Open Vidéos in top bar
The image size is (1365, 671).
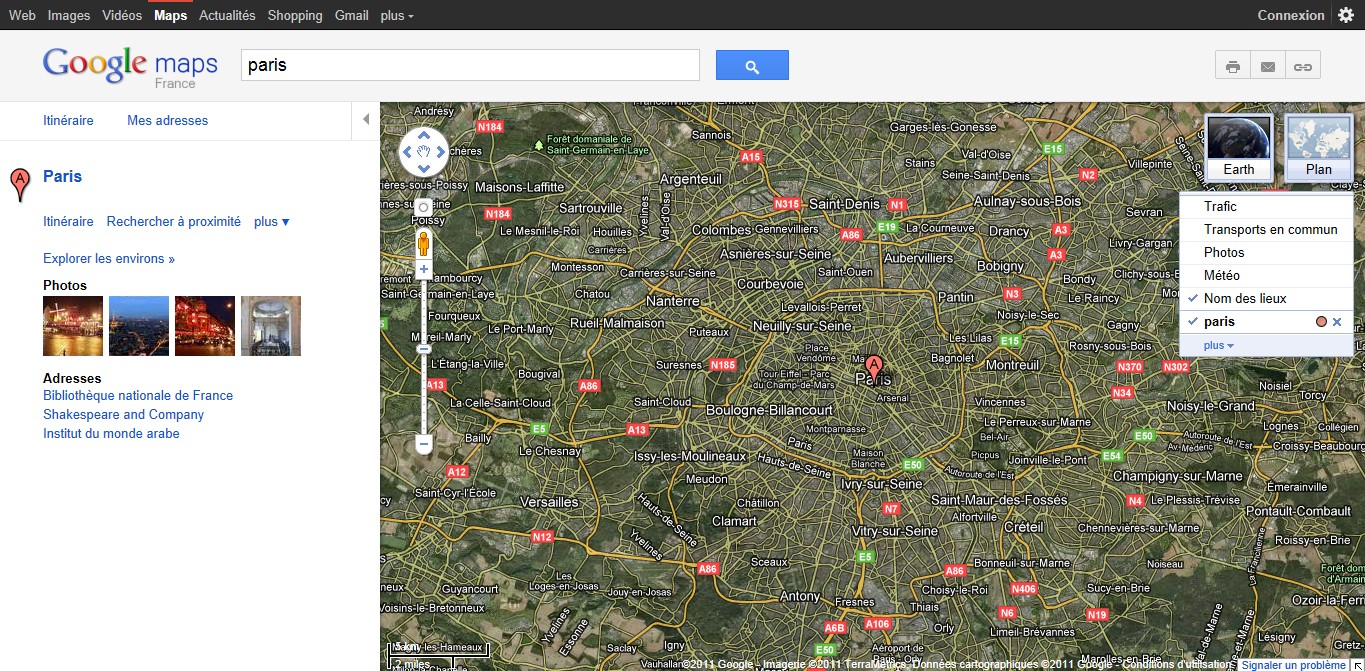coord(122,15)
